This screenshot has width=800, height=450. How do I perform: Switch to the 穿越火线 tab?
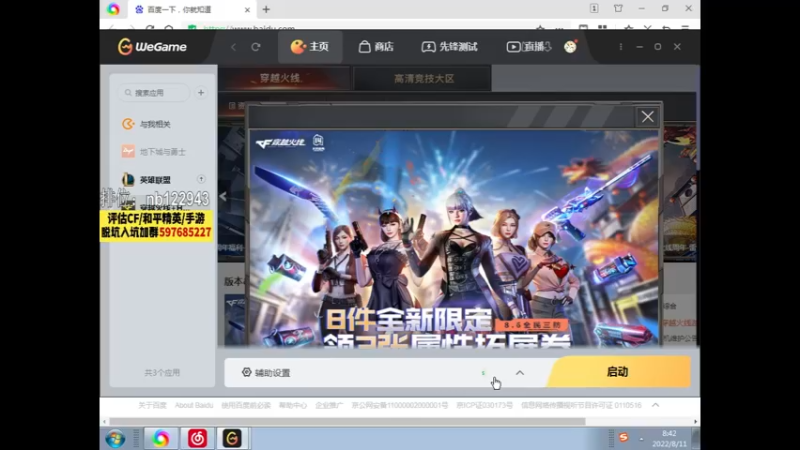284,79
